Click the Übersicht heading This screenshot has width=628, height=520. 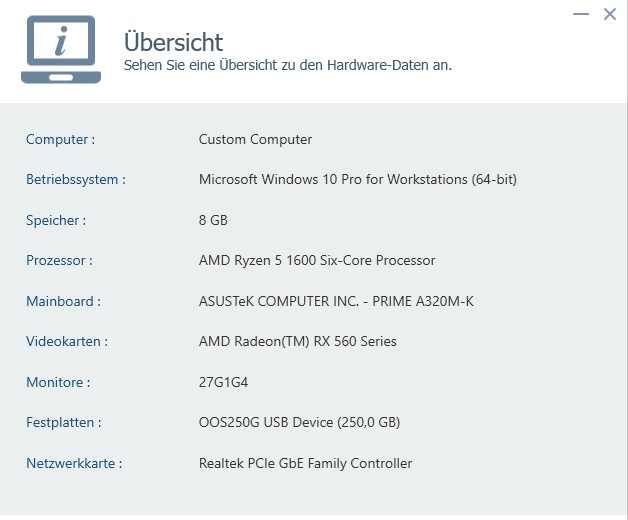tap(173, 42)
